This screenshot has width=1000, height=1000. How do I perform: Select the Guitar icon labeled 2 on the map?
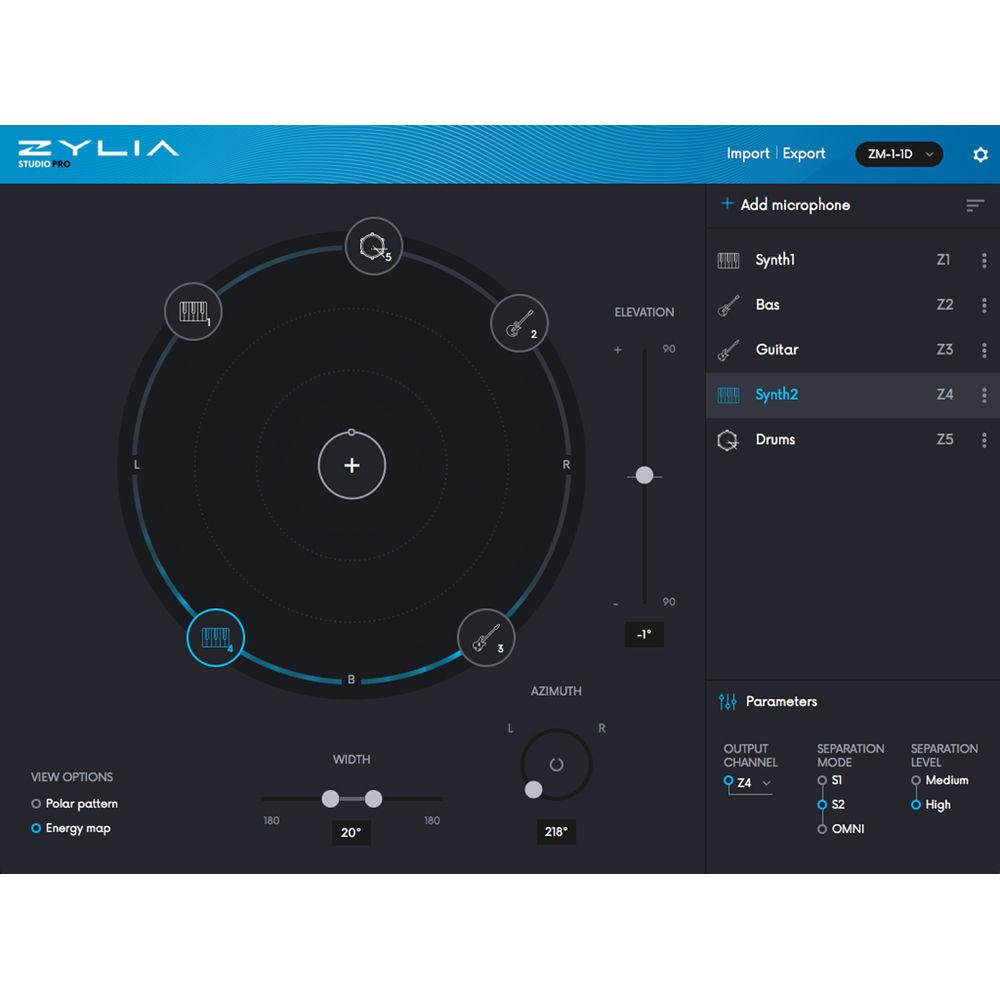(x=519, y=324)
